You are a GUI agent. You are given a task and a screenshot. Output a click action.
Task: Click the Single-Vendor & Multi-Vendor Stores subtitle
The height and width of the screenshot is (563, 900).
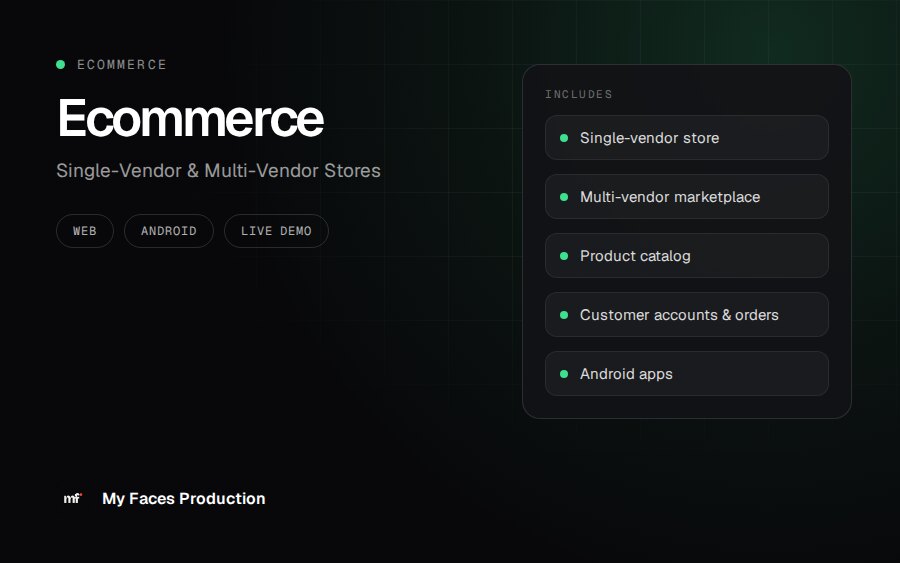point(218,170)
